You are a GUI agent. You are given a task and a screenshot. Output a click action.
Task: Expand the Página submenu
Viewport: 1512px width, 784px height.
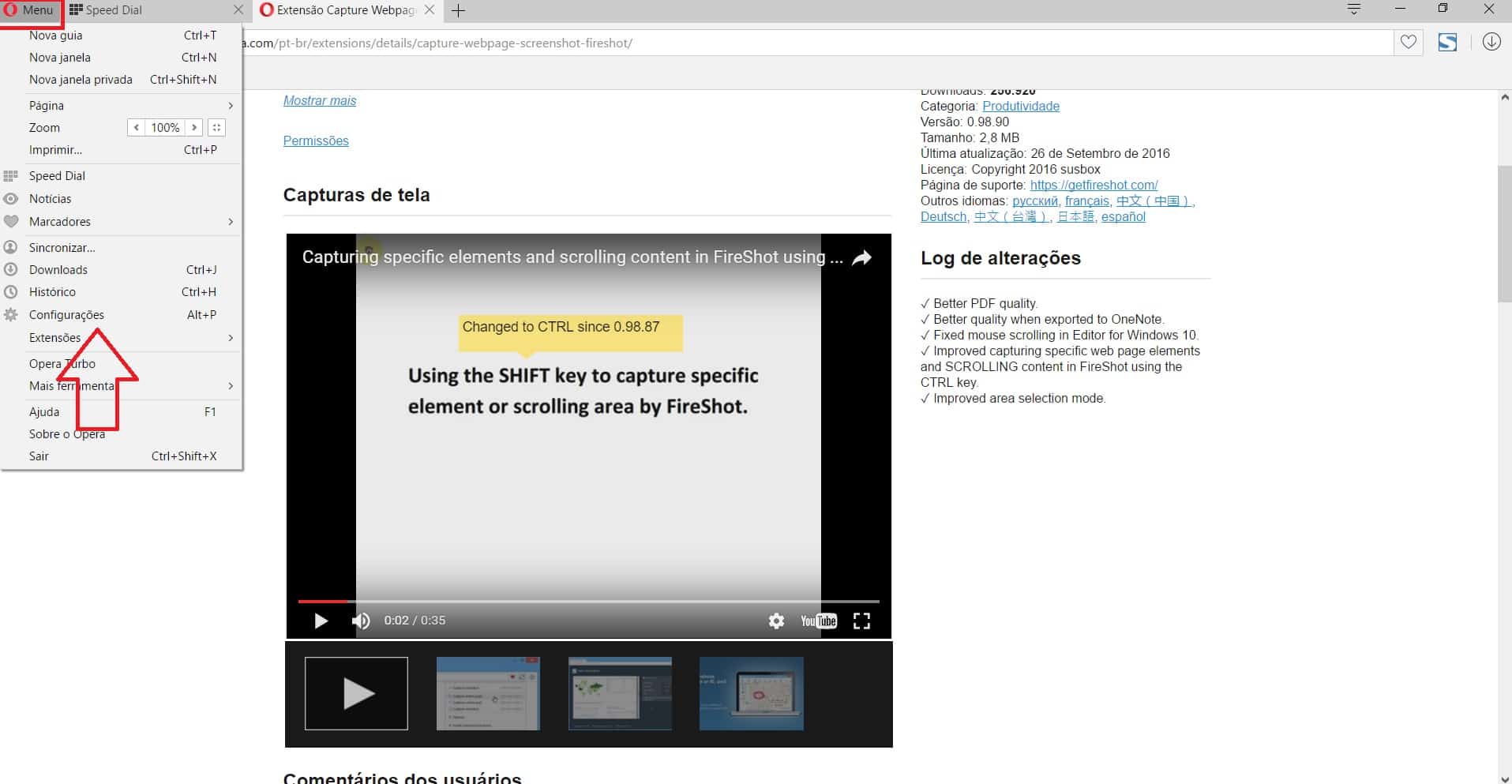click(x=122, y=105)
